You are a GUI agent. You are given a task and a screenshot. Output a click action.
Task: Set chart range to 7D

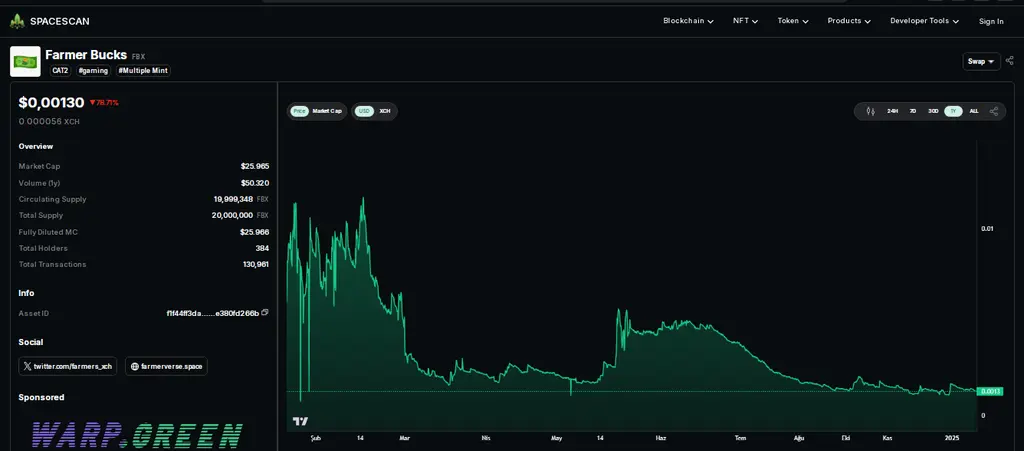click(912, 111)
